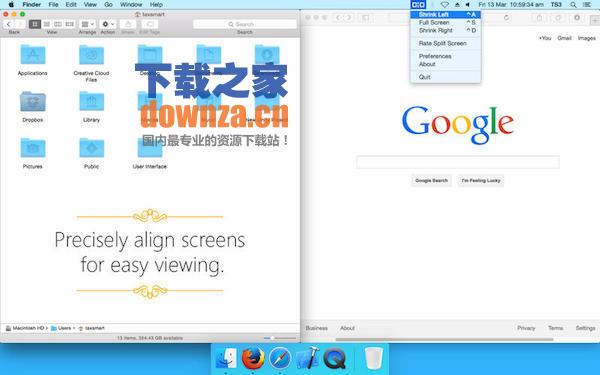600x375 pixels.
Task: Open the Window menu
Action: click(131, 5)
